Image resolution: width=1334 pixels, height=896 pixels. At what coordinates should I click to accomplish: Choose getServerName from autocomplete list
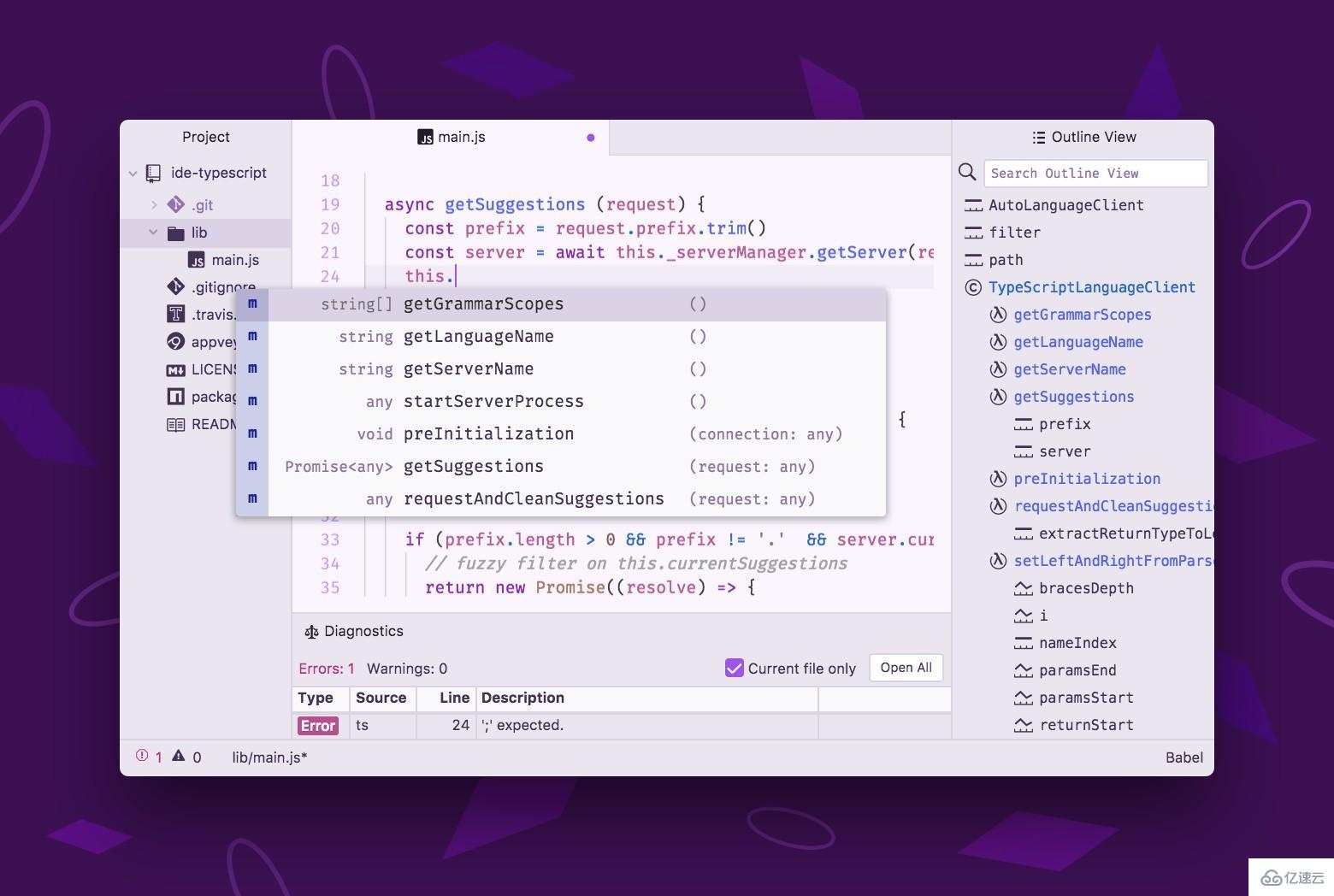[560, 368]
